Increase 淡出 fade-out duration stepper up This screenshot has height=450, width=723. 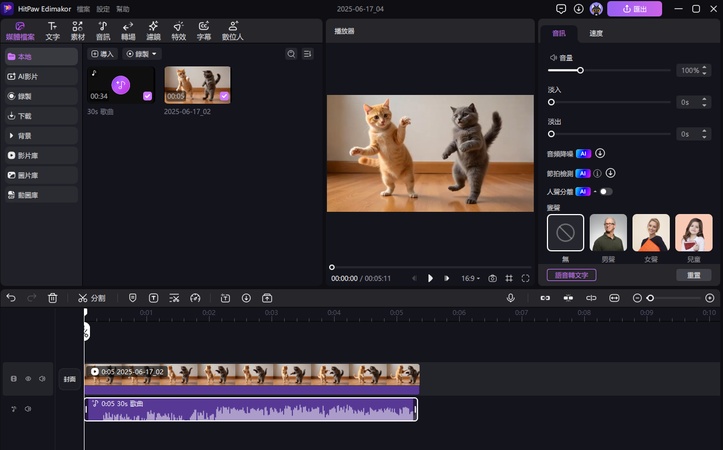coord(704,131)
